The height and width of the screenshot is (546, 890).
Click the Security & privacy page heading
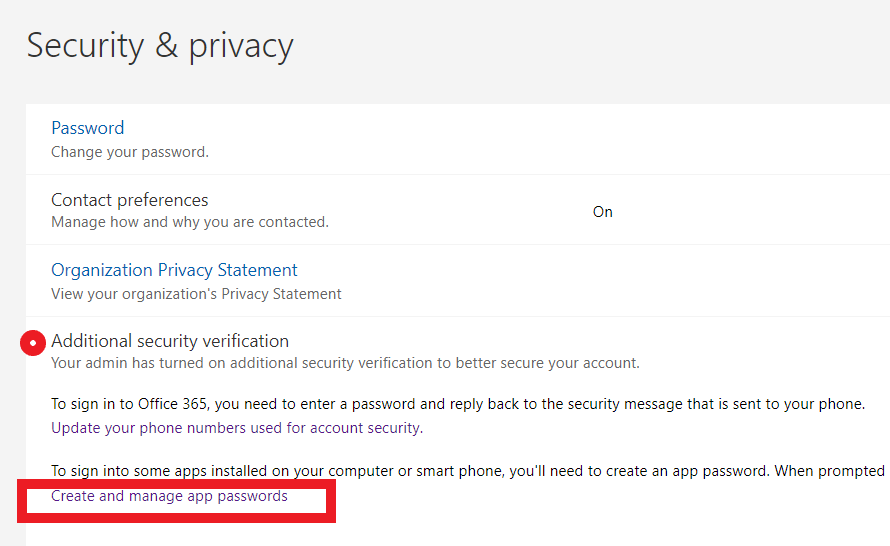160,46
